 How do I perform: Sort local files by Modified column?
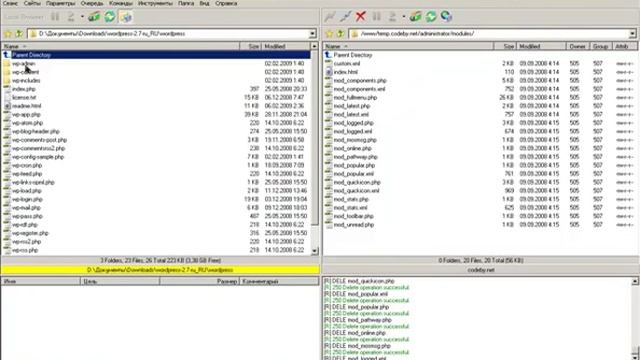[286, 47]
